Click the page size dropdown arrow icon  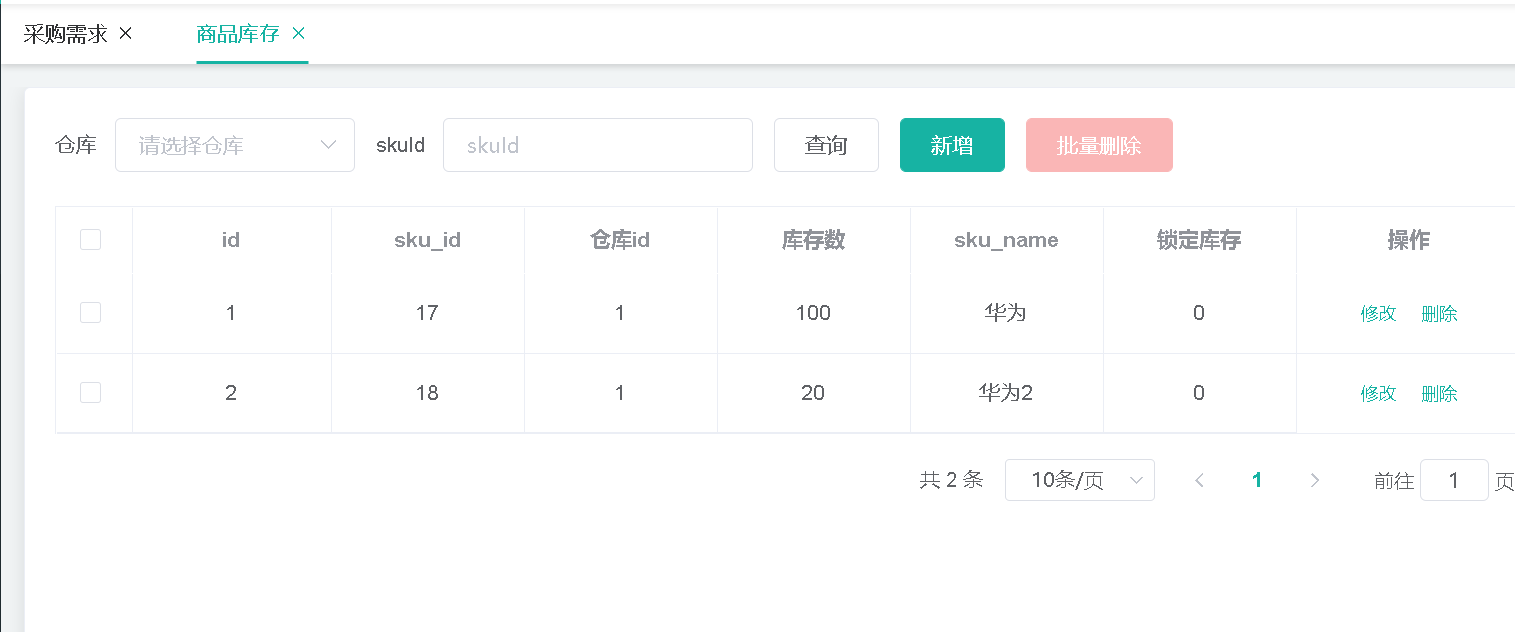(1136, 480)
